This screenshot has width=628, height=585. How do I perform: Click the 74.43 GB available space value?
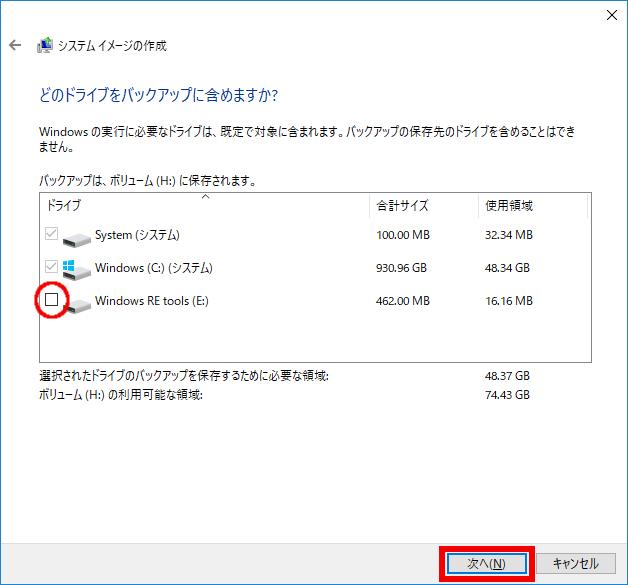click(507, 395)
